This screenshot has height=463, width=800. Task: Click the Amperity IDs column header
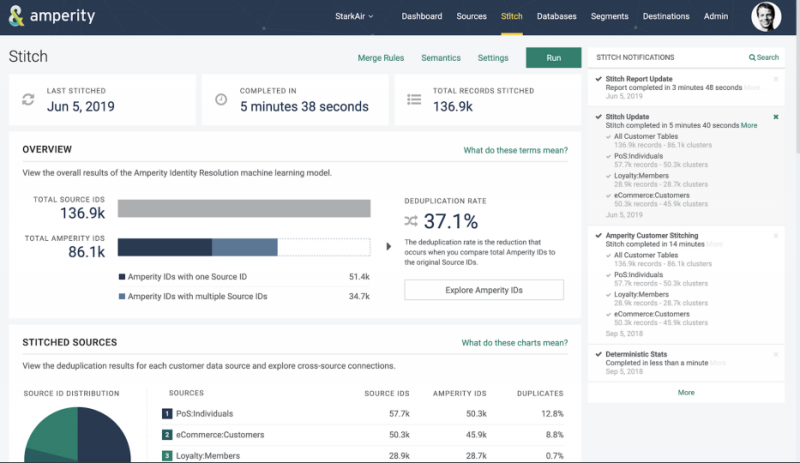pyautogui.click(x=460, y=393)
